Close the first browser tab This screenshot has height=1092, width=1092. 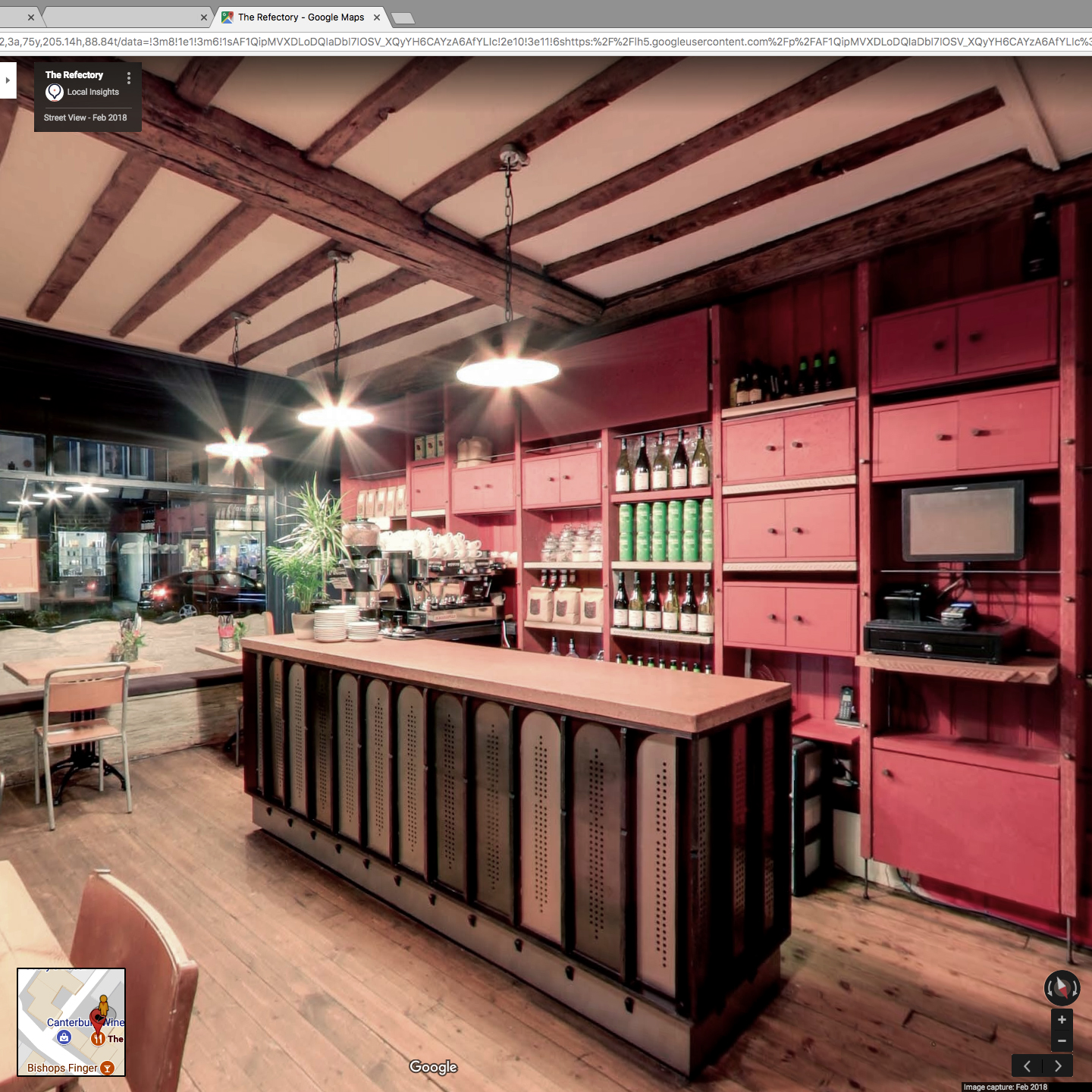click(31, 17)
